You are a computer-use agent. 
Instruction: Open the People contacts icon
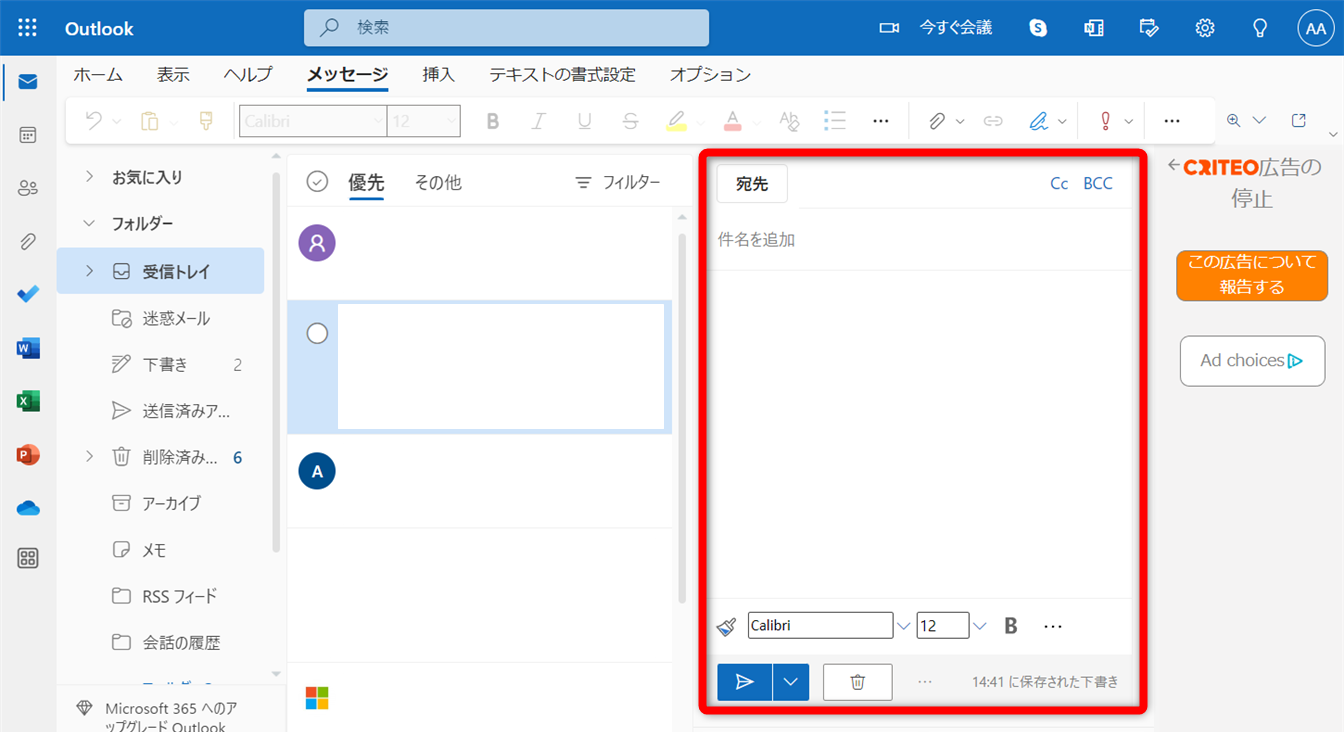coord(28,188)
